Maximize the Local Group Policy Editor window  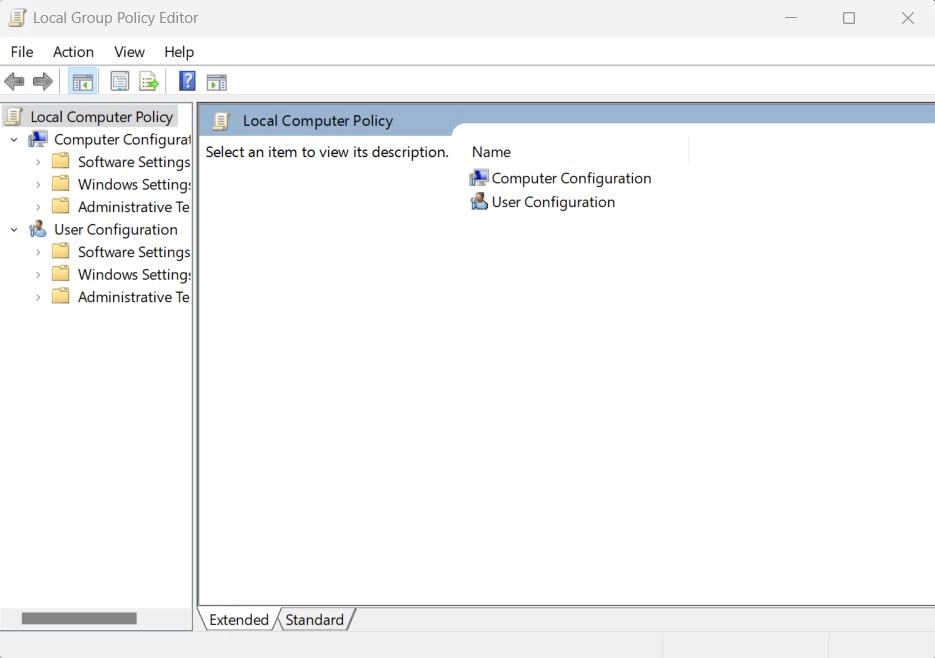pos(849,18)
